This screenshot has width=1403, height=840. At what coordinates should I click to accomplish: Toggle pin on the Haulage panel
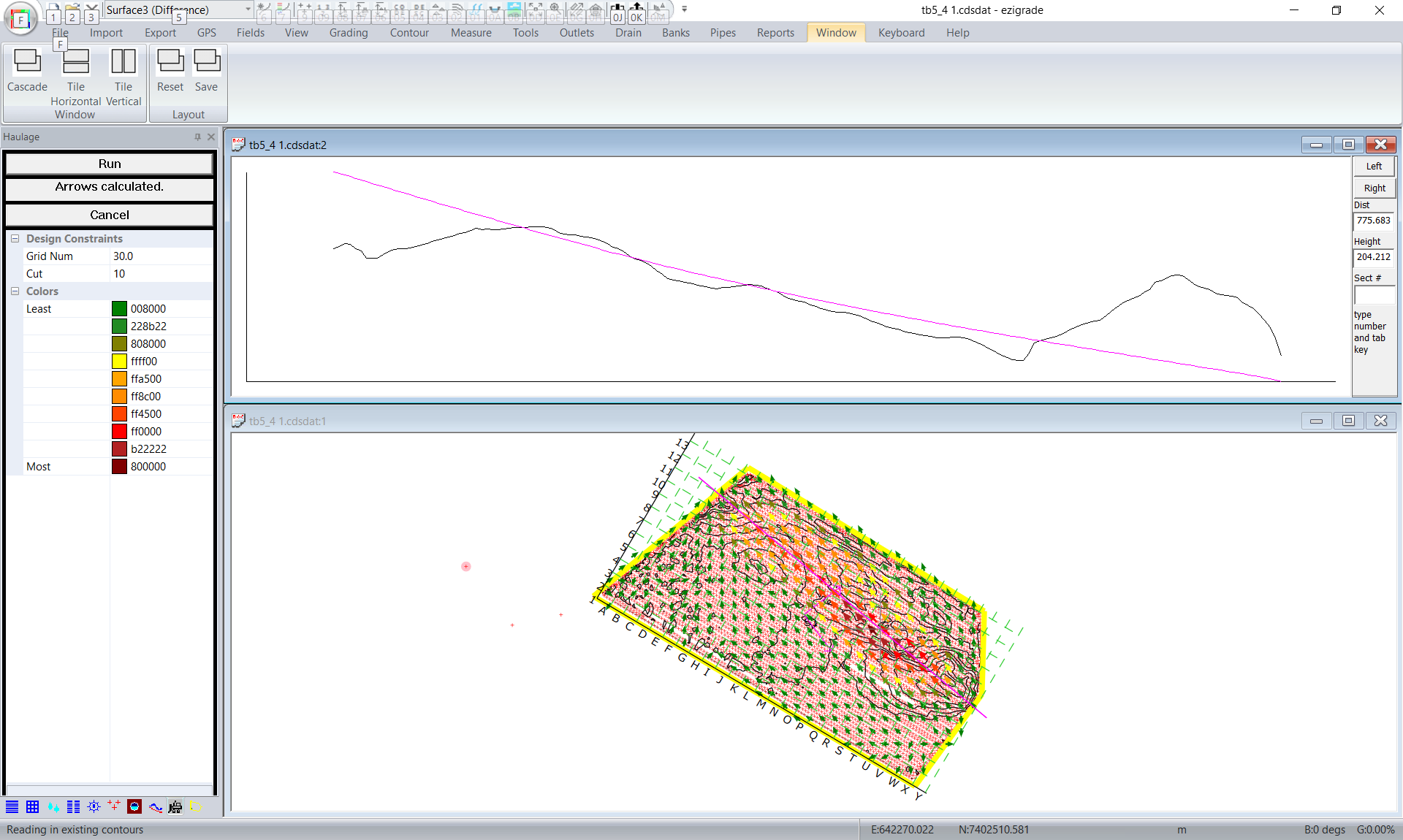pos(197,137)
